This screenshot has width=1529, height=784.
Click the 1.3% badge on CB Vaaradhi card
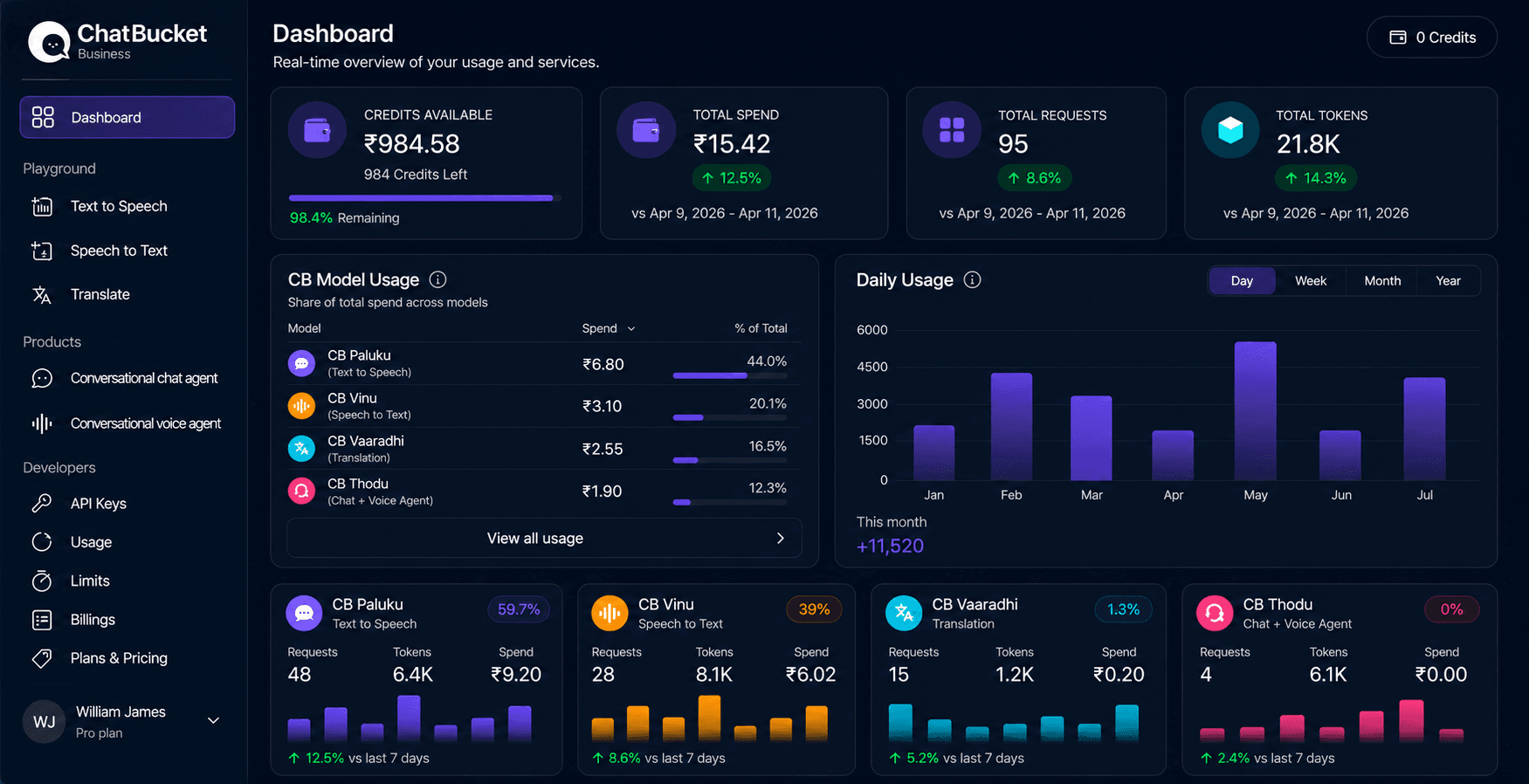click(x=1123, y=609)
